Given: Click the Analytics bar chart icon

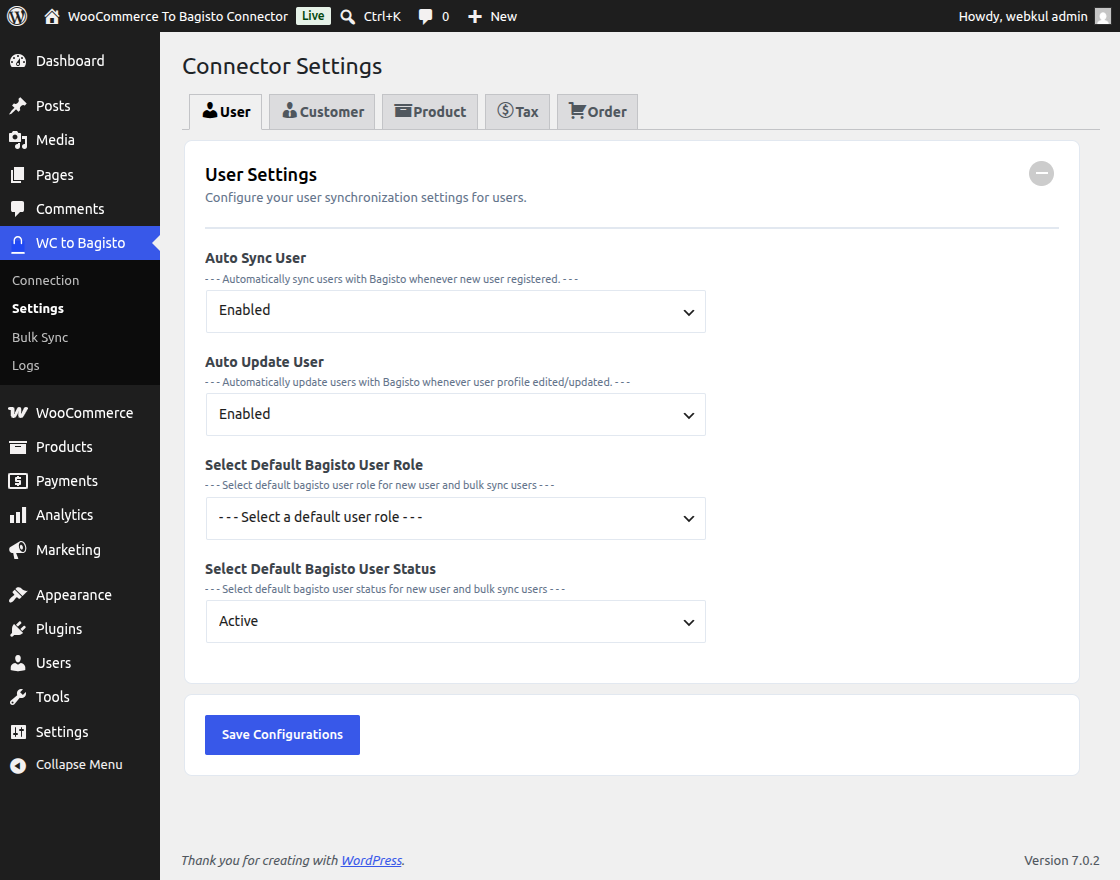Looking at the screenshot, I should point(18,515).
